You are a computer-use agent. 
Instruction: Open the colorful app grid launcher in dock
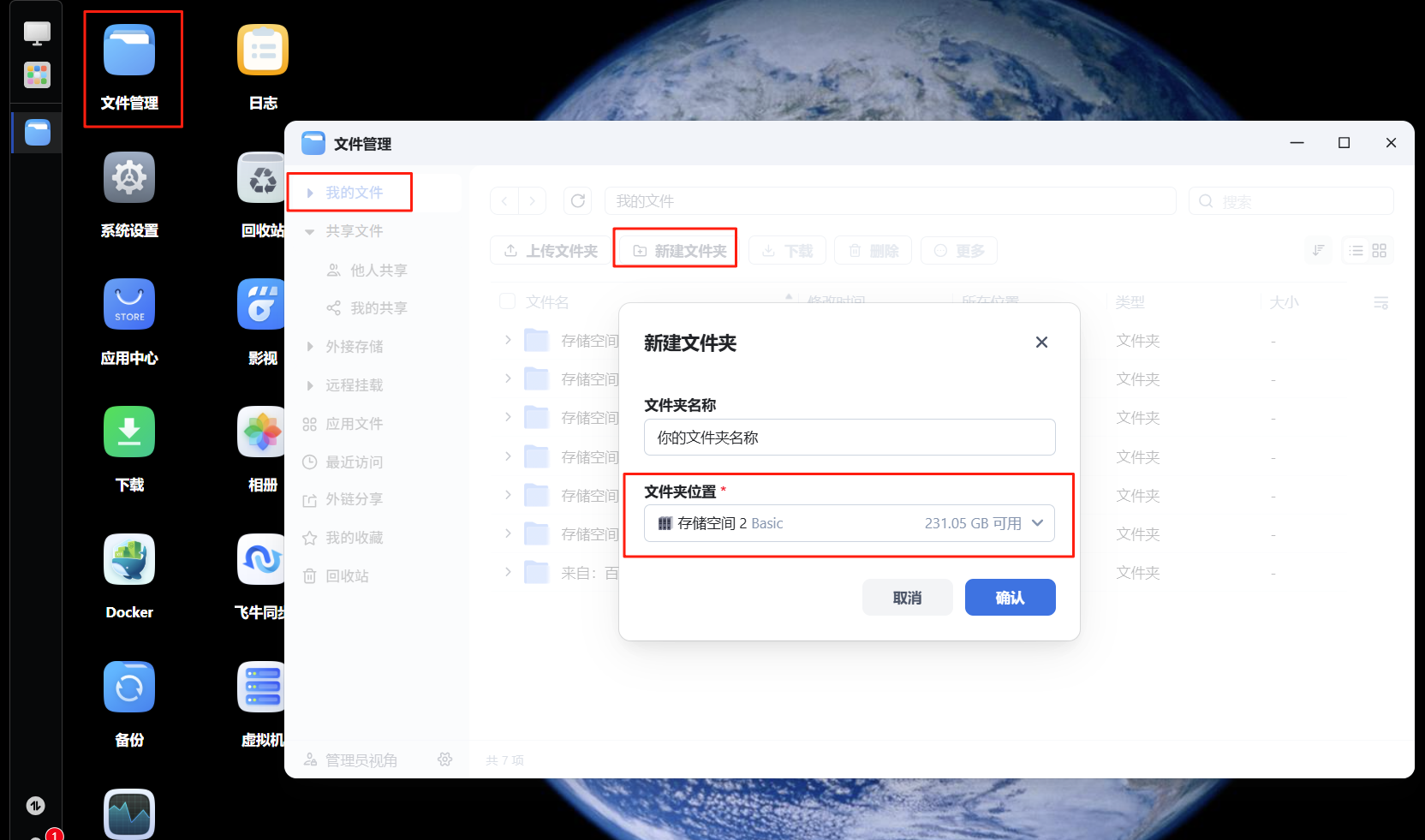click(x=37, y=75)
